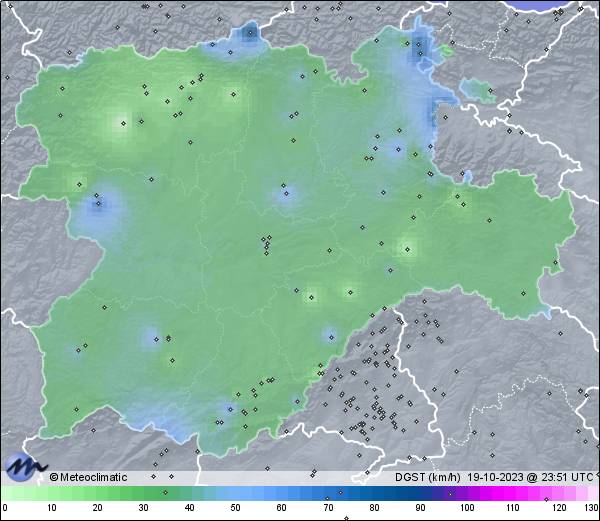The image size is (600, 521).
Task: Click the 20 label on the gust scale
Action: point(98,508)
